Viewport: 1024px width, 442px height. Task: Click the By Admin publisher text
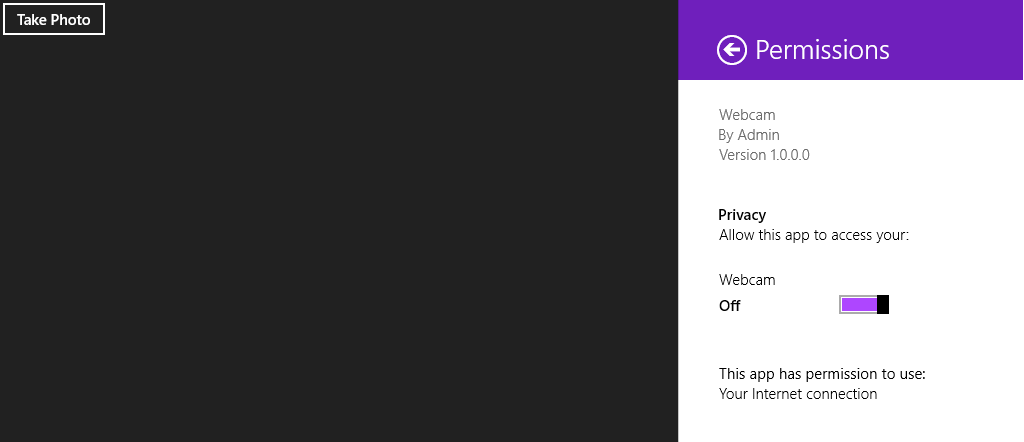click(x=749, y=135)
